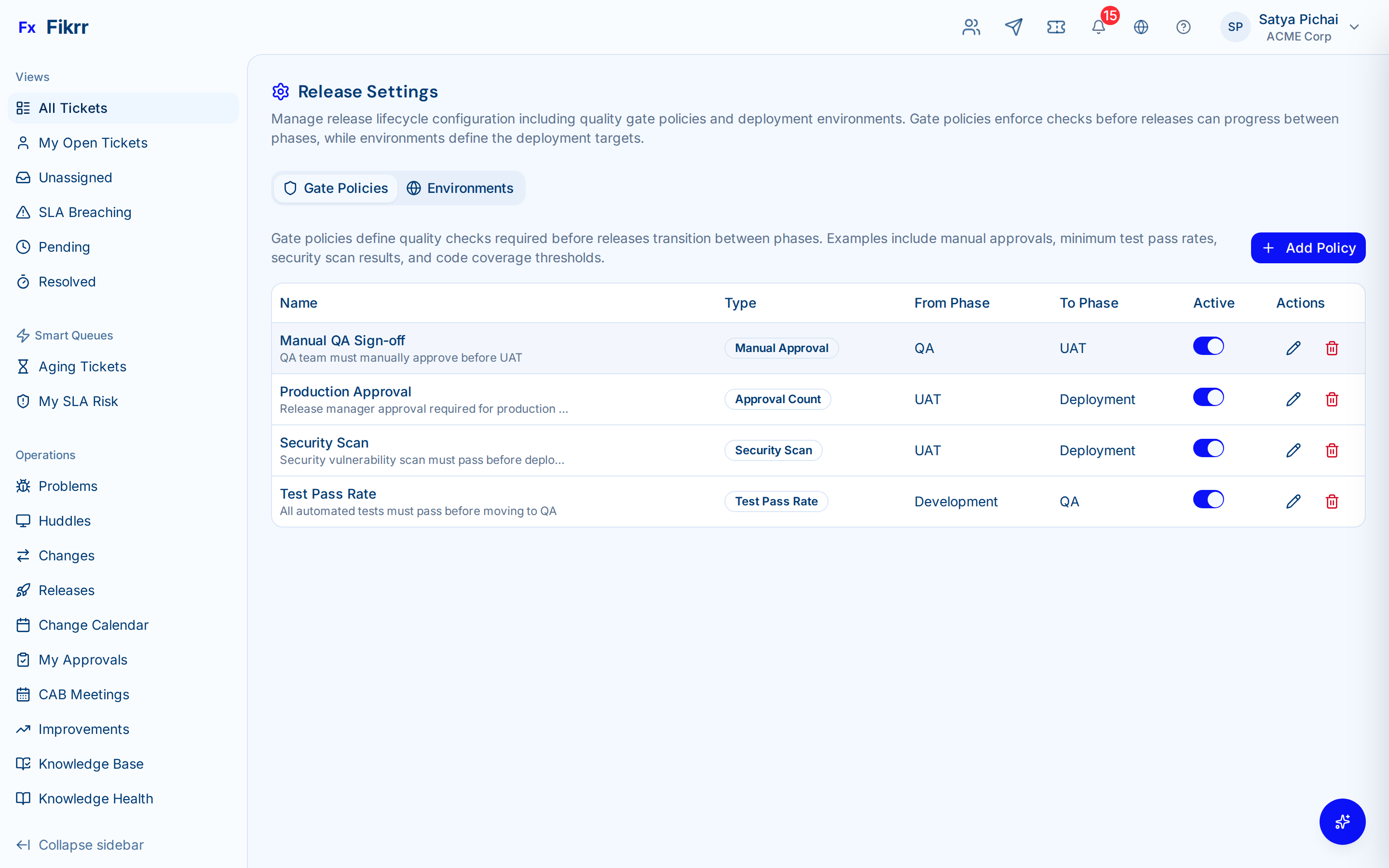Edit the Security Scan policy with pencil icon

coord(1293,450)
